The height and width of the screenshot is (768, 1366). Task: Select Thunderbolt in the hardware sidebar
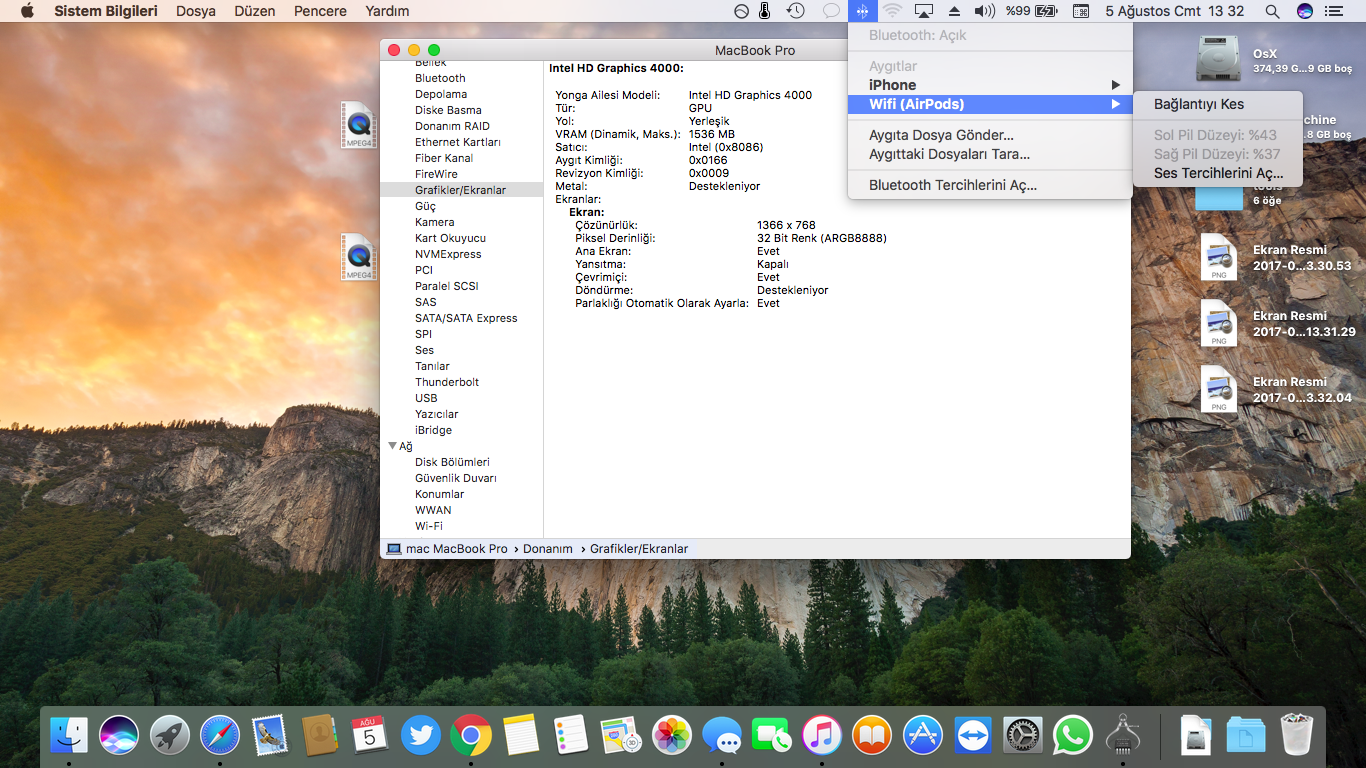pos(446,382)
